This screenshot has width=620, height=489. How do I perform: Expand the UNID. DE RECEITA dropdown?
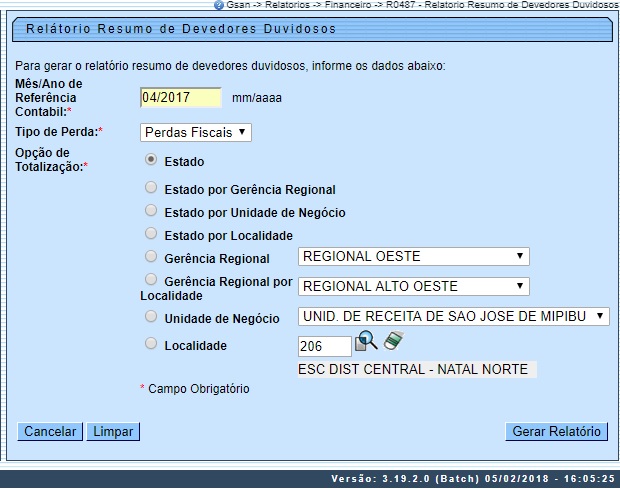click(454, 317)
